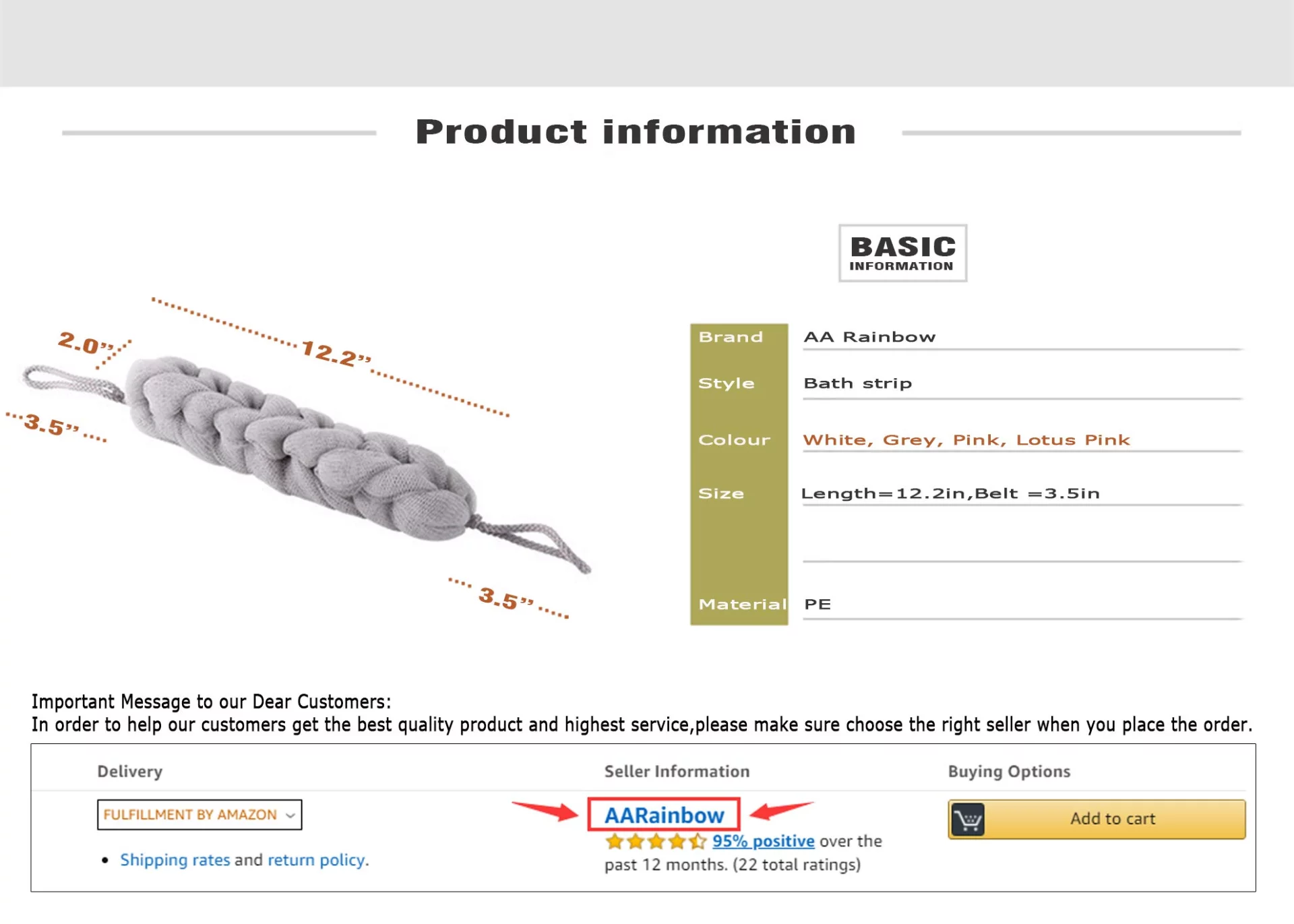Image resolution: width=1294 pixels, height=924 pixels.
Task: Click the 'Delivery' column header
Action: pos(130,772)
